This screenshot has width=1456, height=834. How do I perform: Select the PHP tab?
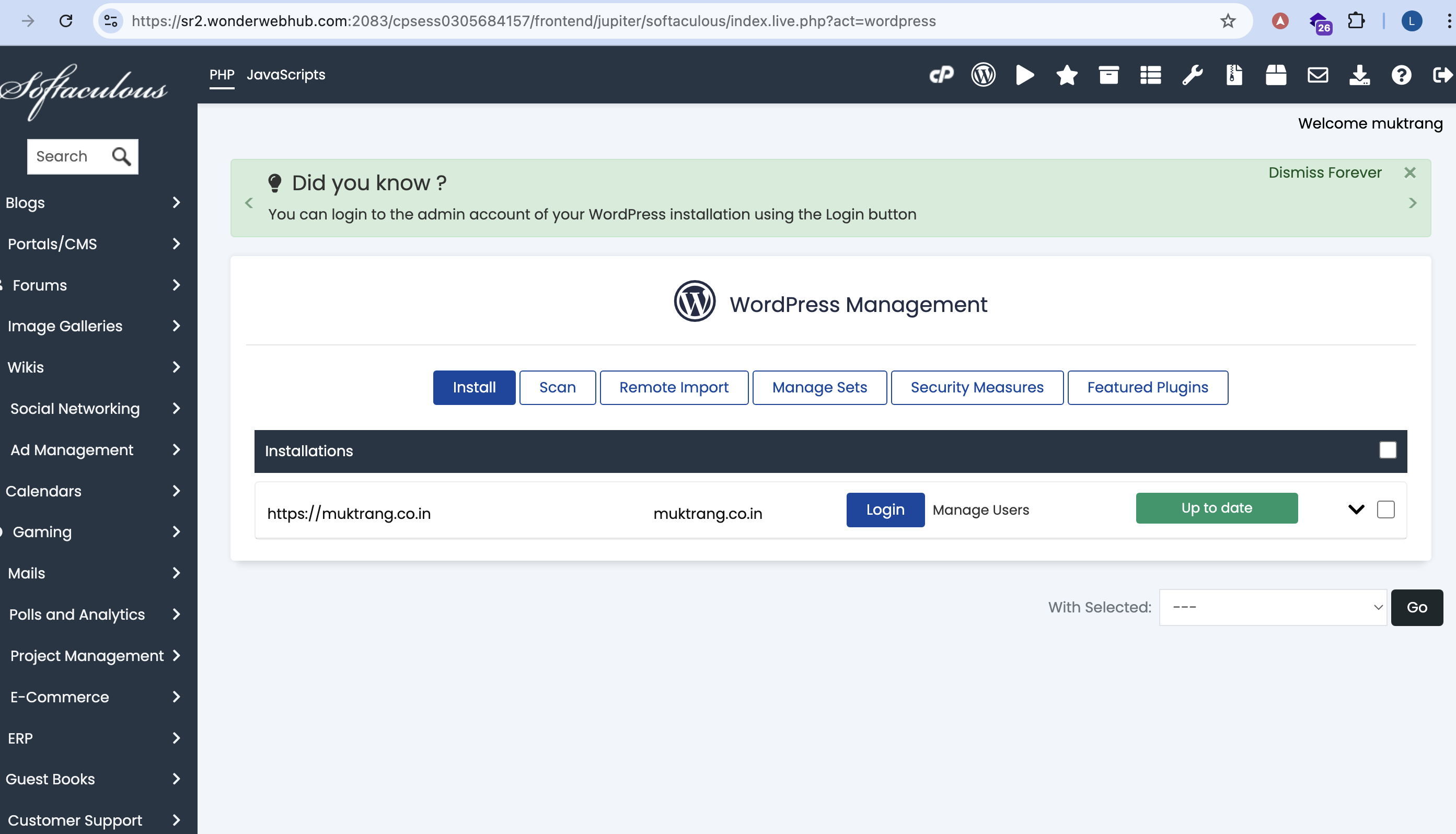tap(222, 75)
